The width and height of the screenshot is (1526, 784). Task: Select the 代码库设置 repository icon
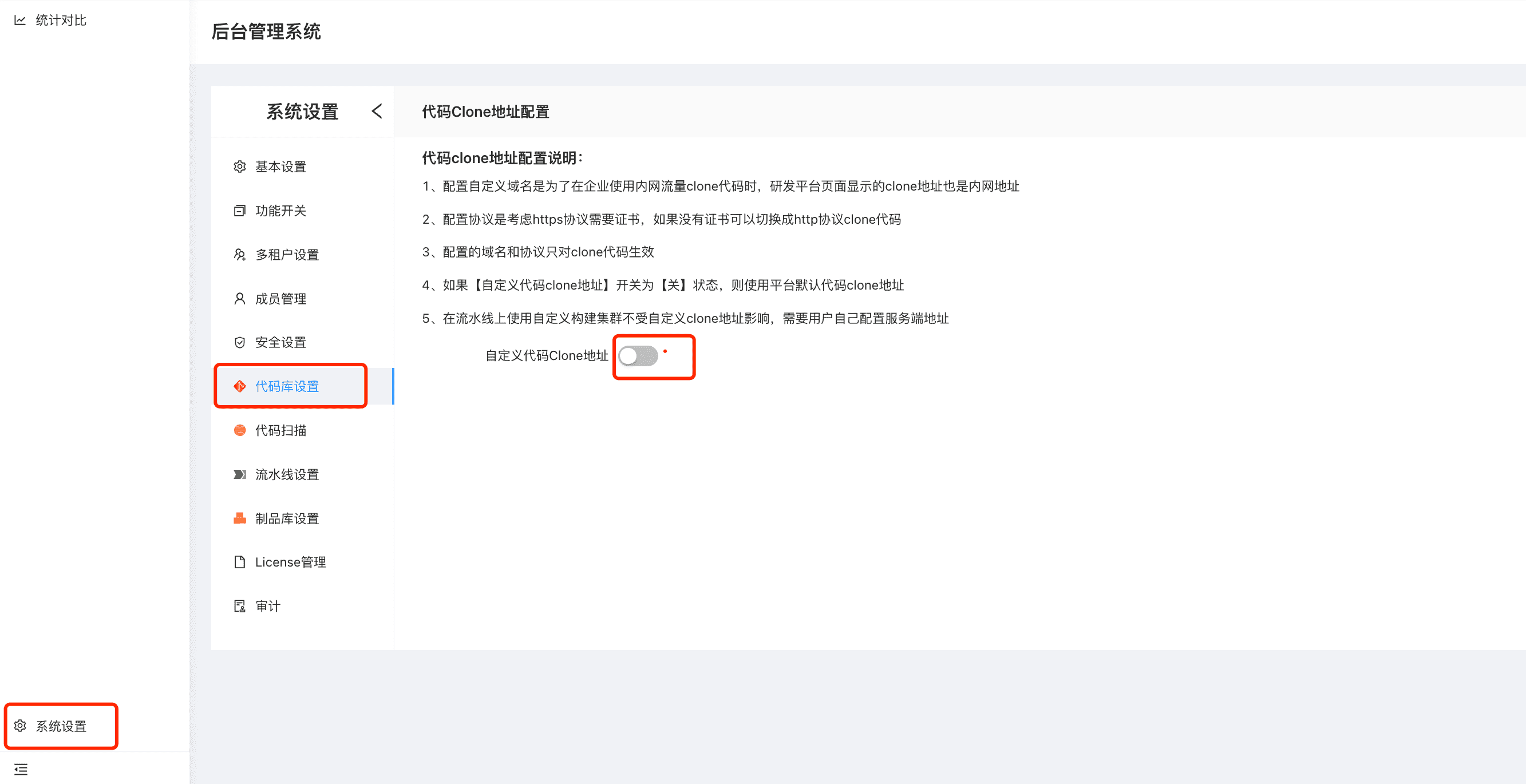tap(239, 386)
